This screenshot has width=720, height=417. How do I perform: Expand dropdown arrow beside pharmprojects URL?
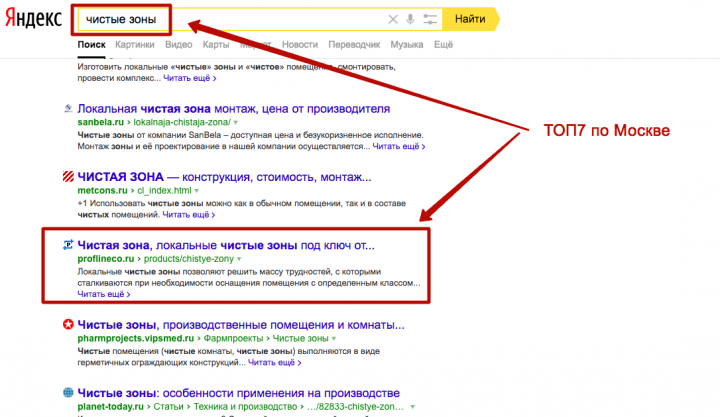(x=334, y=338)
